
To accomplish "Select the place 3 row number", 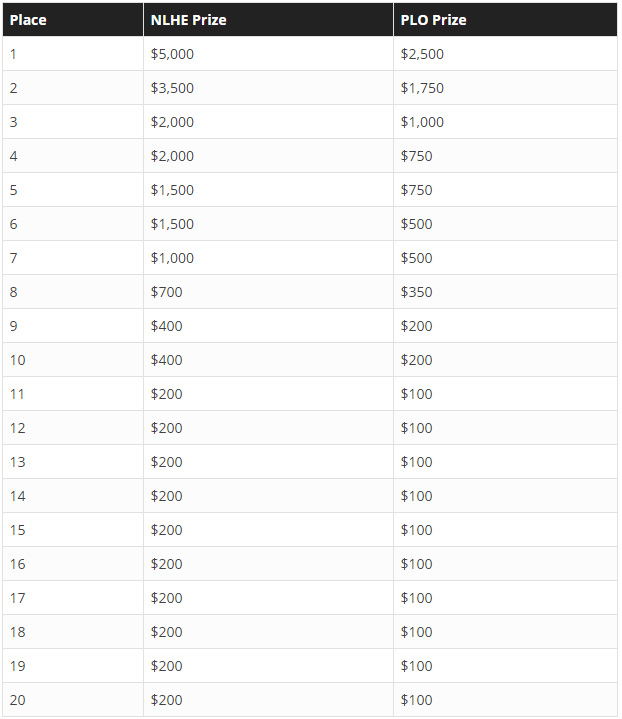I will click(14, 122).
